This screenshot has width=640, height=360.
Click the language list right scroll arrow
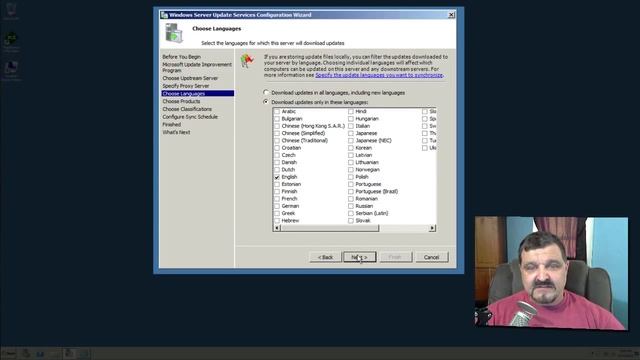432,228
